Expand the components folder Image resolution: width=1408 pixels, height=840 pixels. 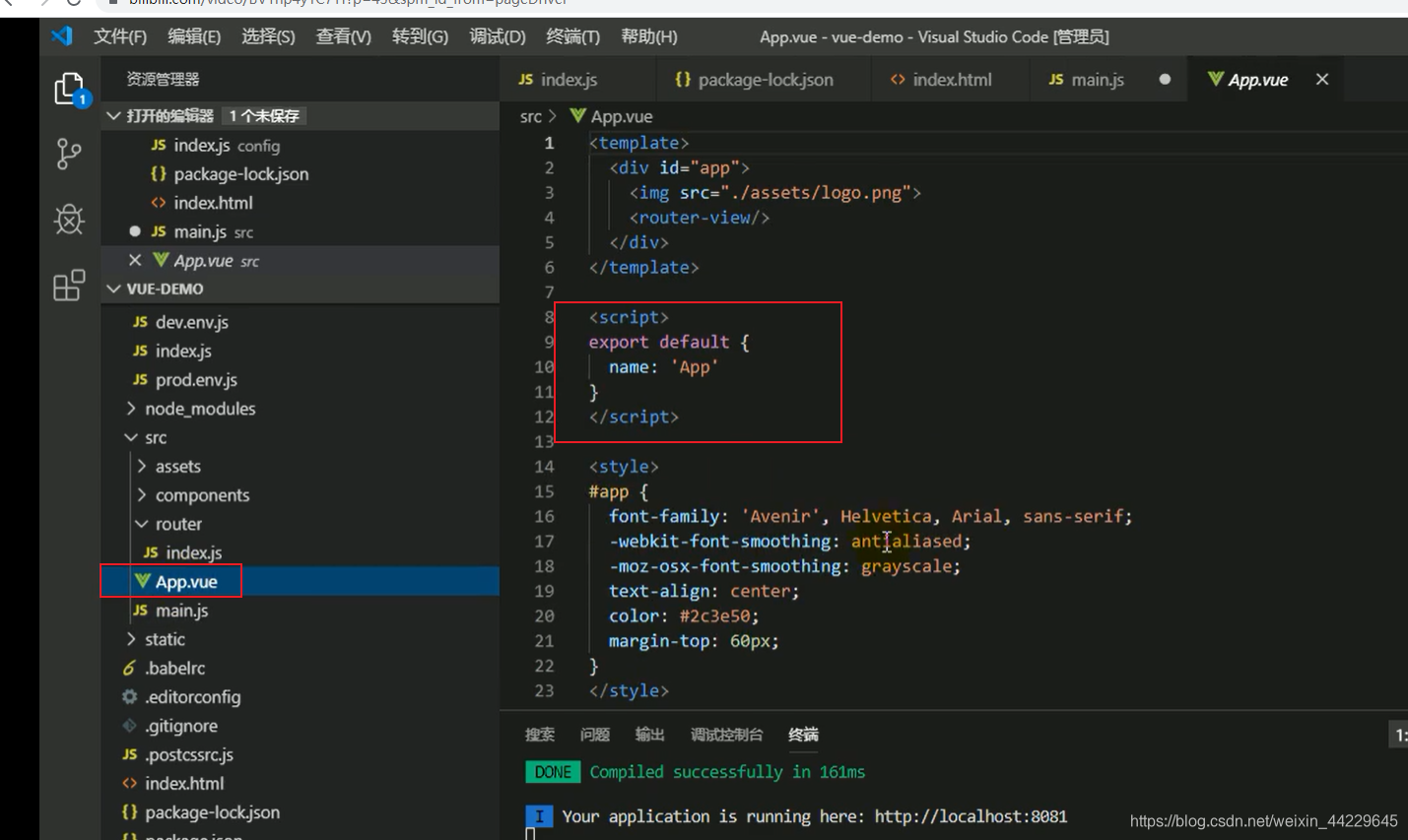click(x=142, y=494)
